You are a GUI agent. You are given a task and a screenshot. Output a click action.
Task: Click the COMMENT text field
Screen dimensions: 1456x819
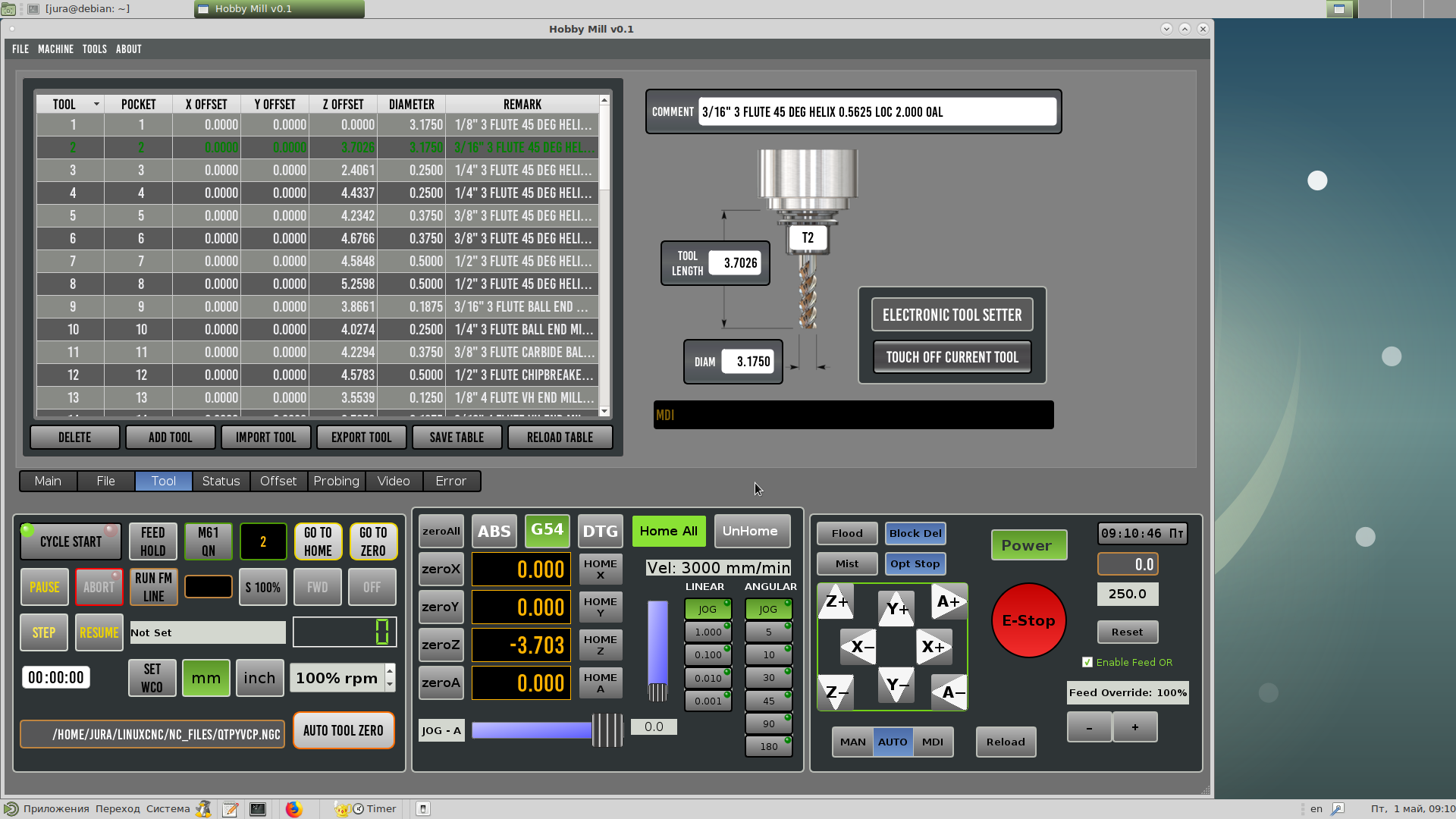(x=877, y=112)
